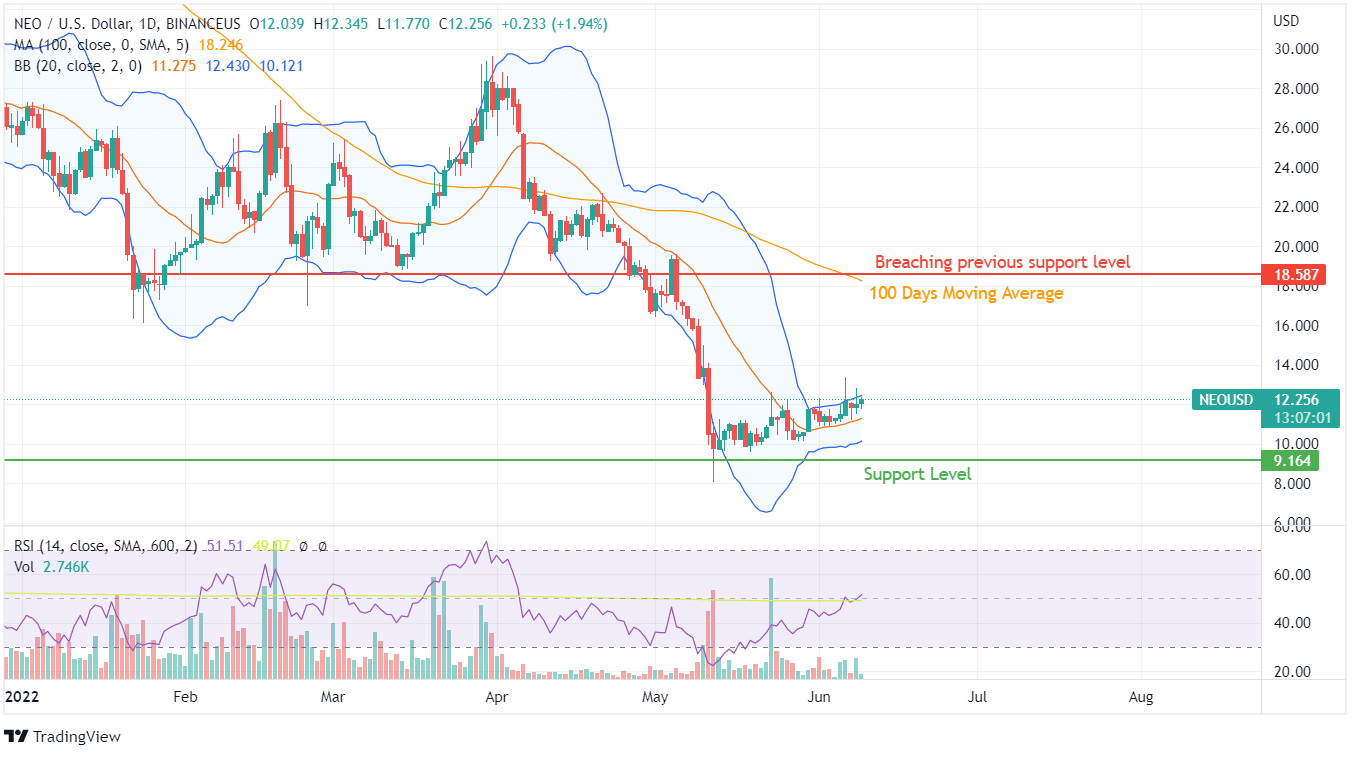The image size is (1359, 758).
Task: Click the 60.00 RSI axis label
Action: 1290,575
